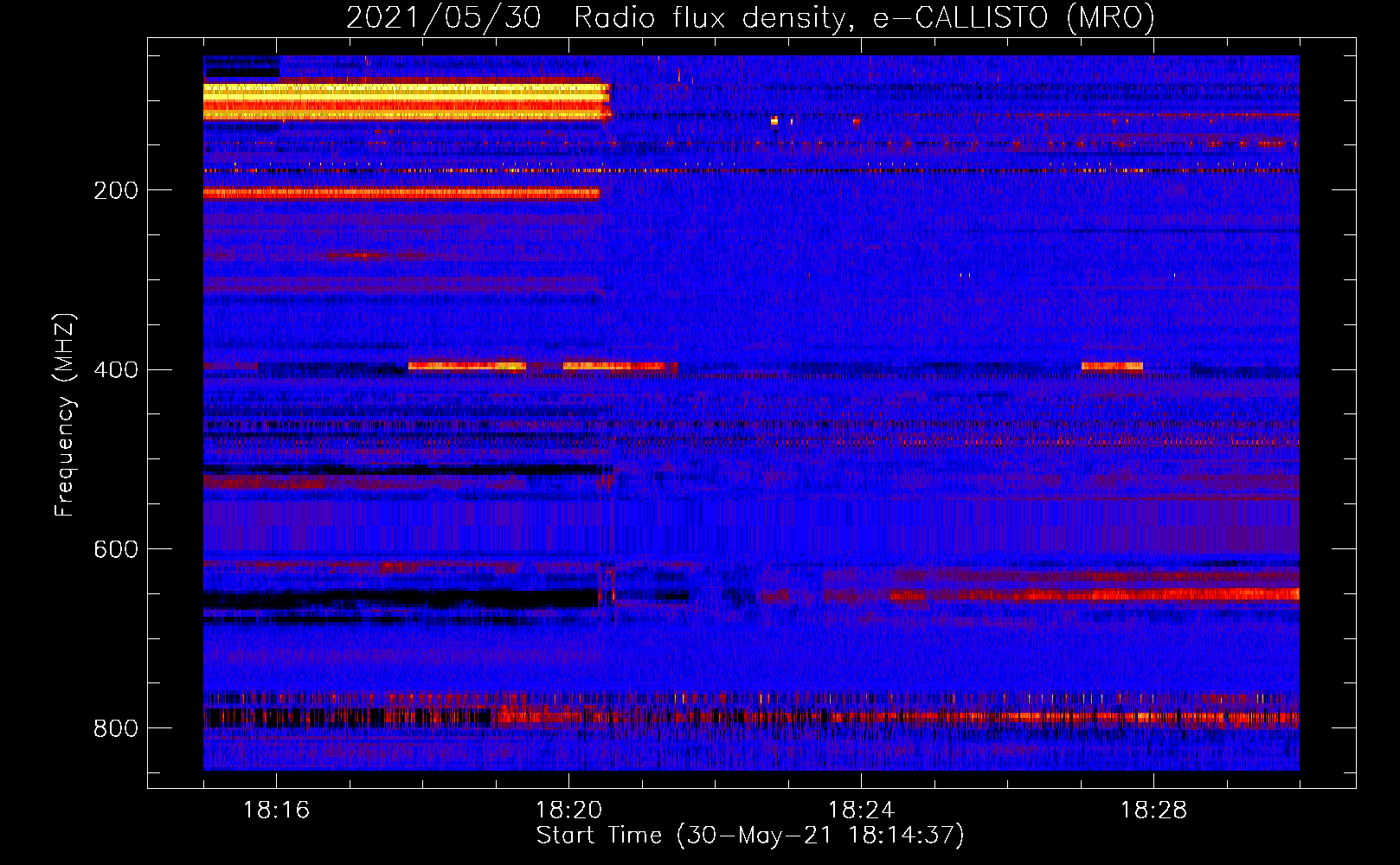Image resolution: width=1400 pixels, height=865 pixels.
Task: Select the 'Frequency (MHZ)' y-axis label
Action: [x=65, y=414]
